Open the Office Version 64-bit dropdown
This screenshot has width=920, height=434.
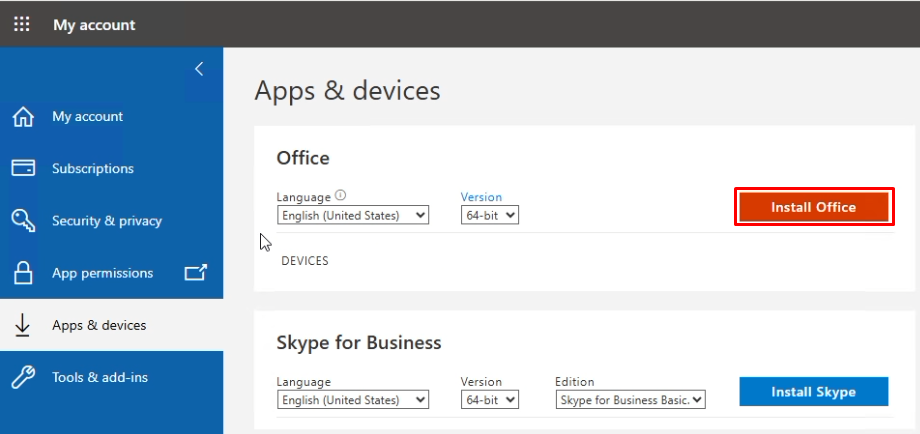click(490, 215)
